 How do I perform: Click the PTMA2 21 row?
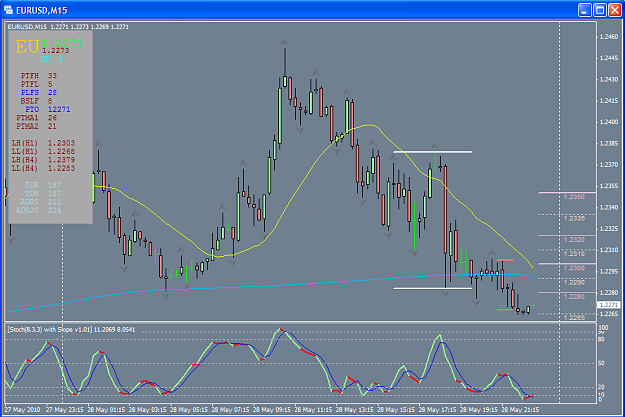(x=36, y=126)
